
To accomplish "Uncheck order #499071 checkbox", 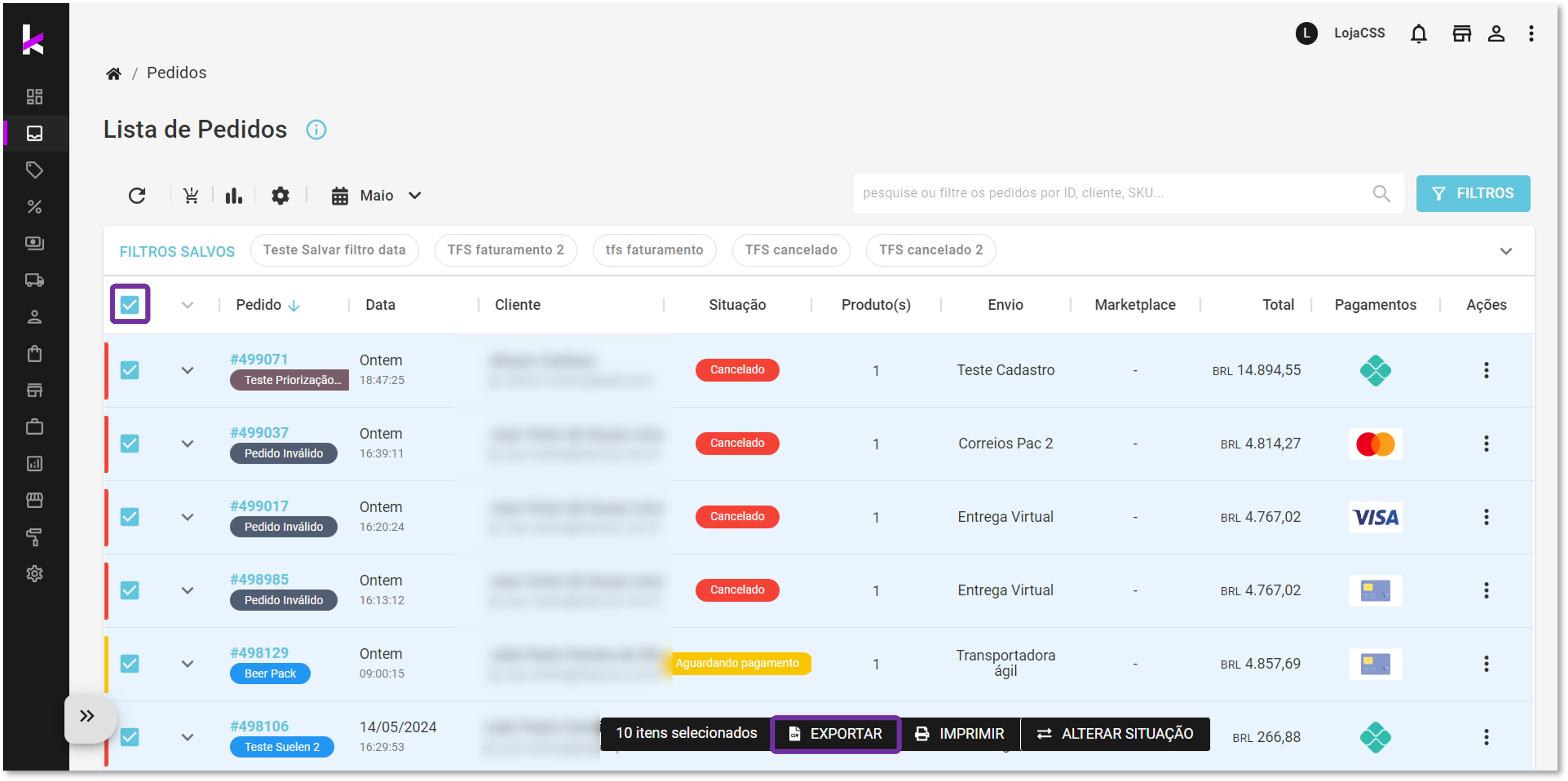I will point(130,370).
